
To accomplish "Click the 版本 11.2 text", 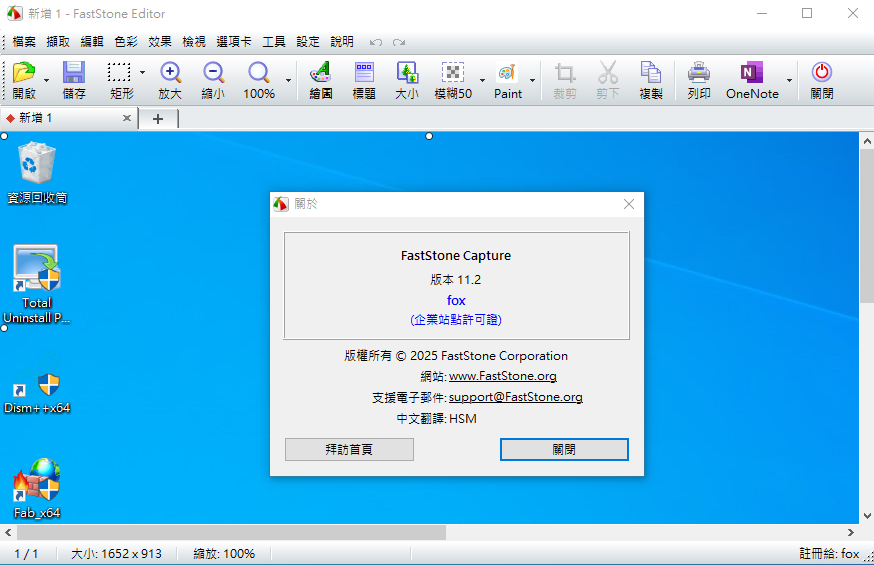I will click(455, 280).
